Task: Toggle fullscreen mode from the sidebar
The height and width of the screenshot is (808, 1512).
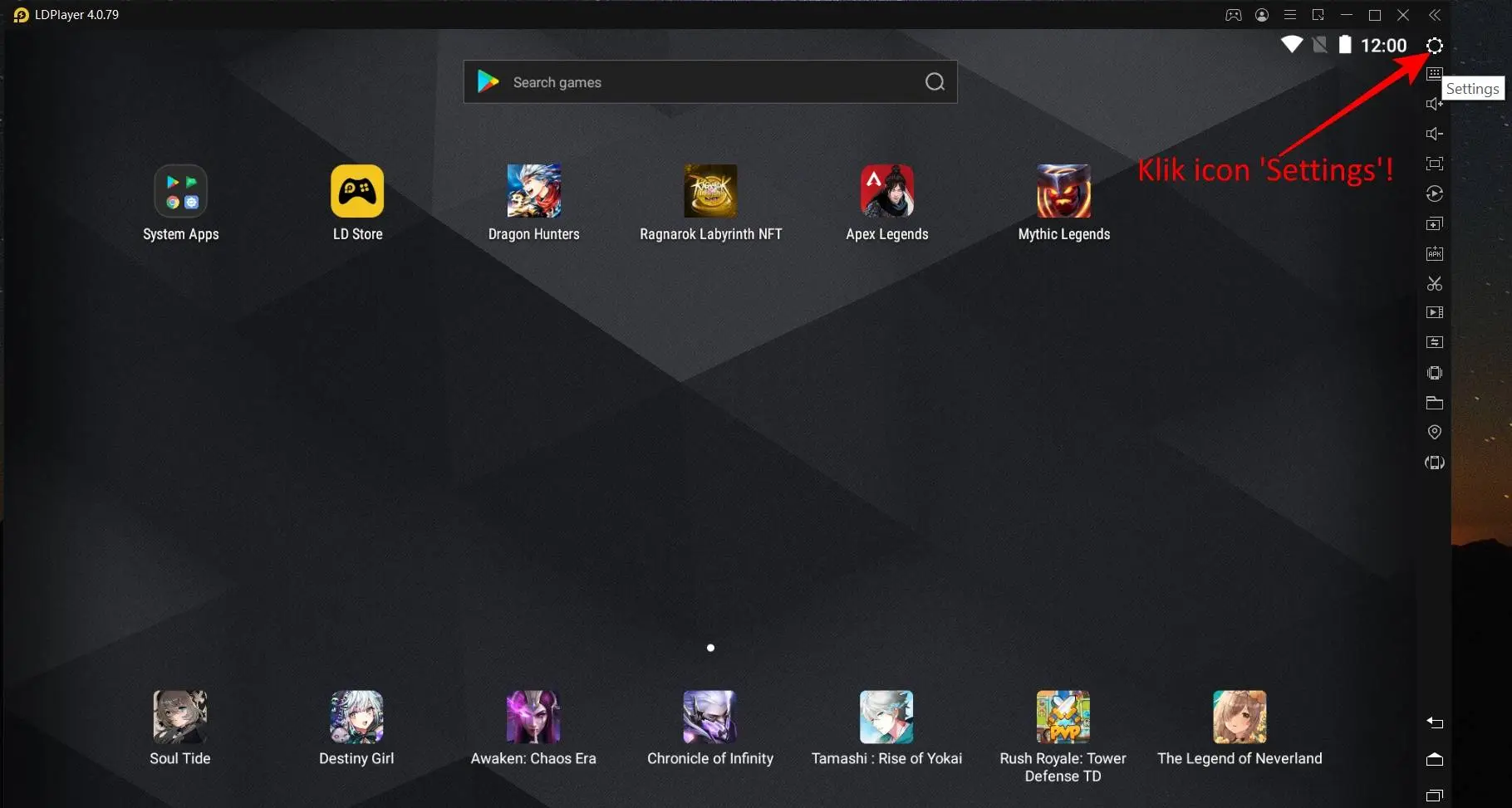Action: coord(1435,164)
